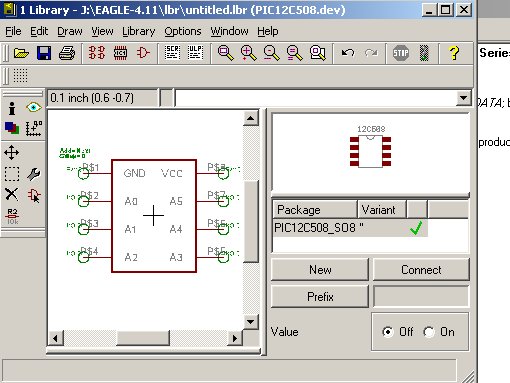Open the Symbol editor gate icon
Viewport: 510px width, 383px height.
coord(143,53)
